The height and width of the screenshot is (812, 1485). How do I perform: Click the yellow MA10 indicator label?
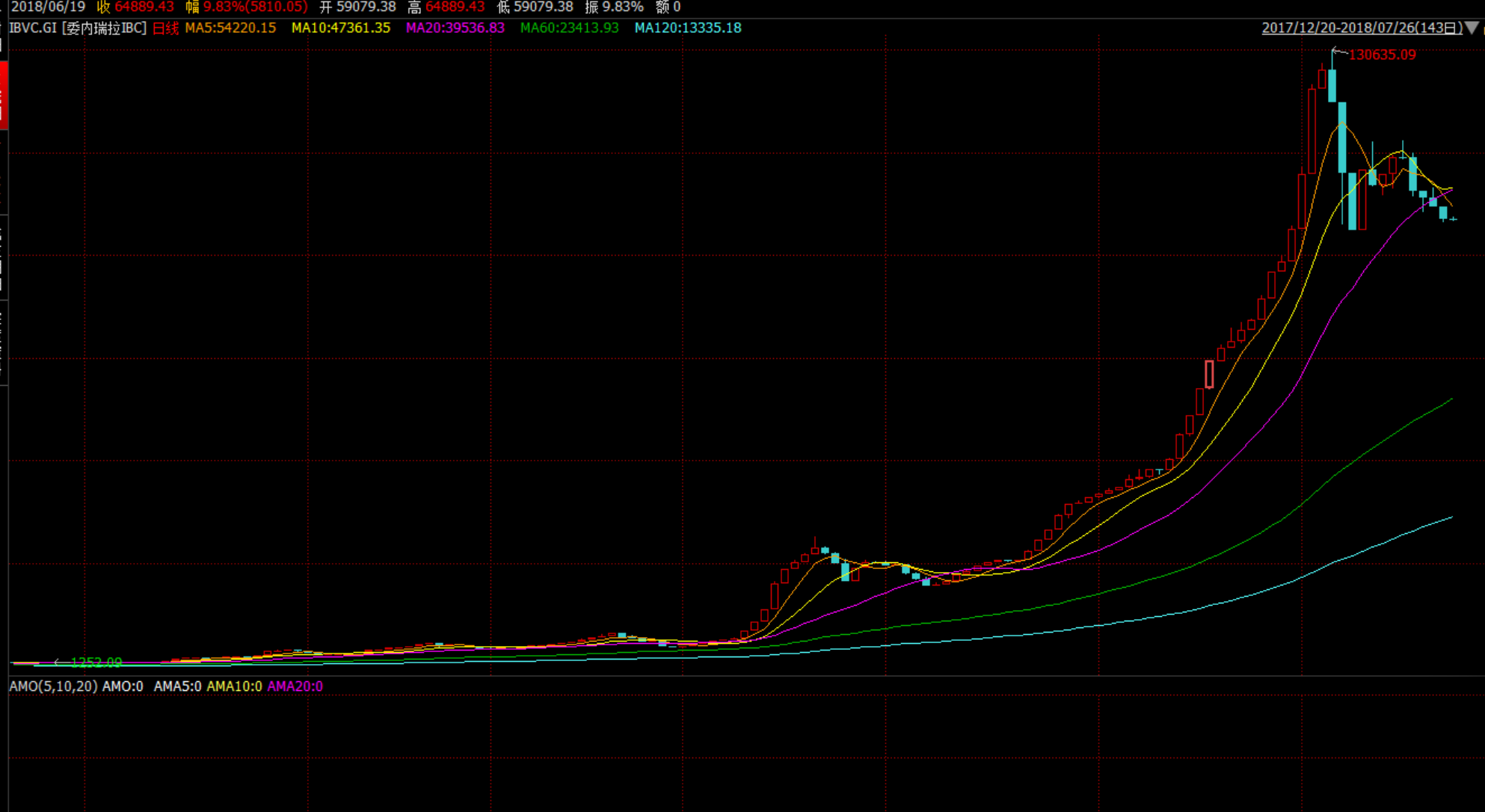pos(340,28)
